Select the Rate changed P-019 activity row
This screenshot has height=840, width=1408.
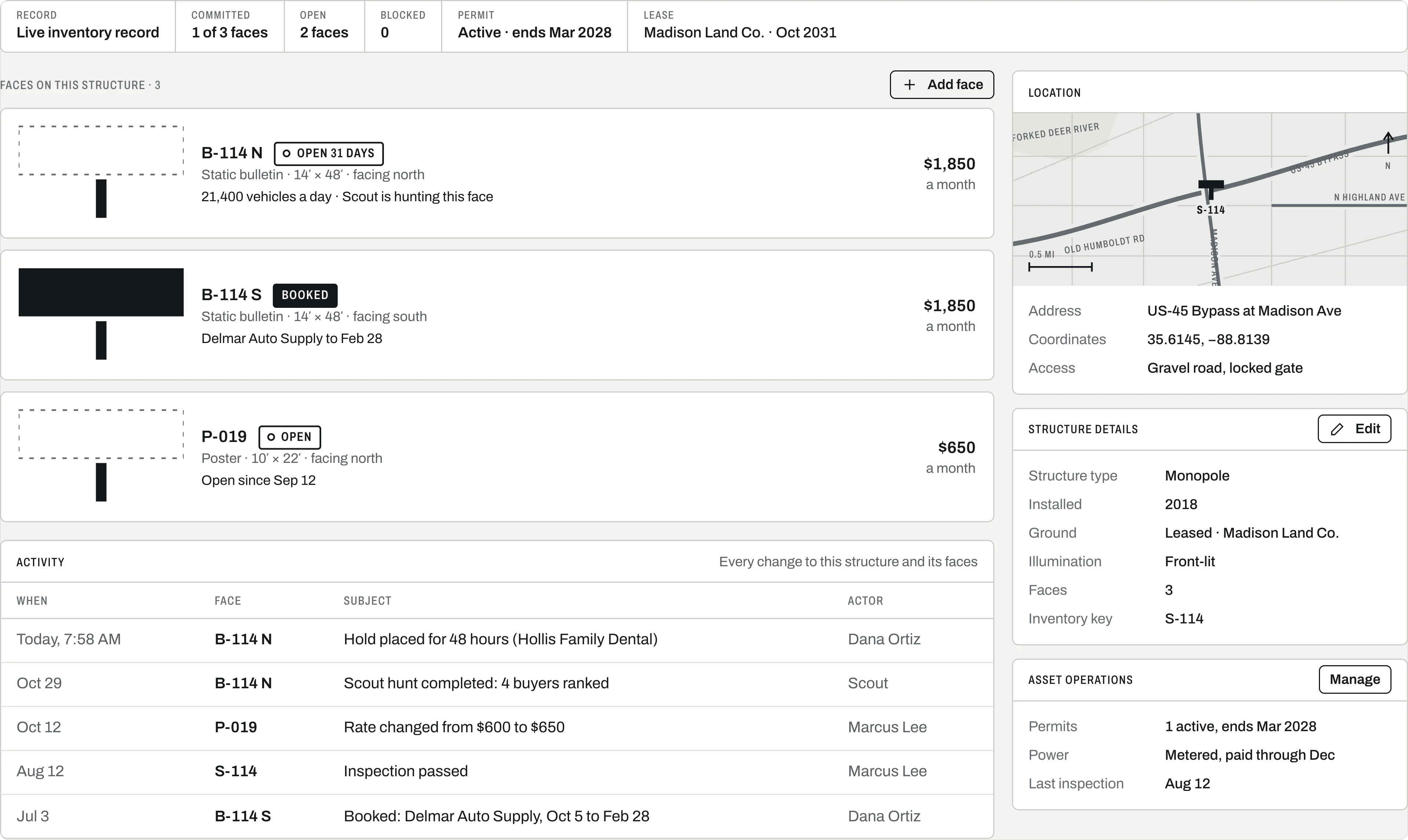pyautogui.click(x=497, y=727)
